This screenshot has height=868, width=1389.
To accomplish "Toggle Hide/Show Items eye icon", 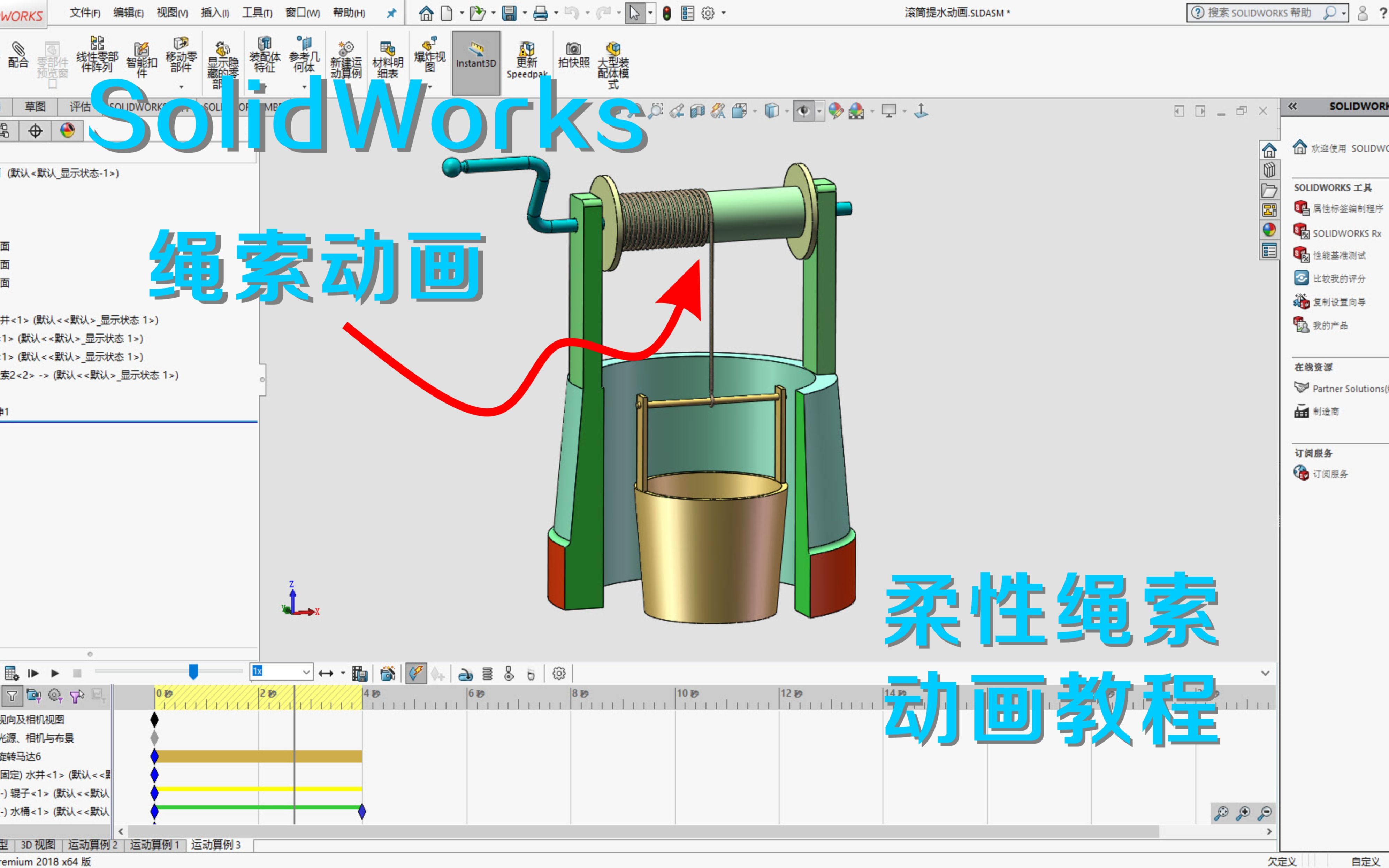I will [x=803, y=111].
